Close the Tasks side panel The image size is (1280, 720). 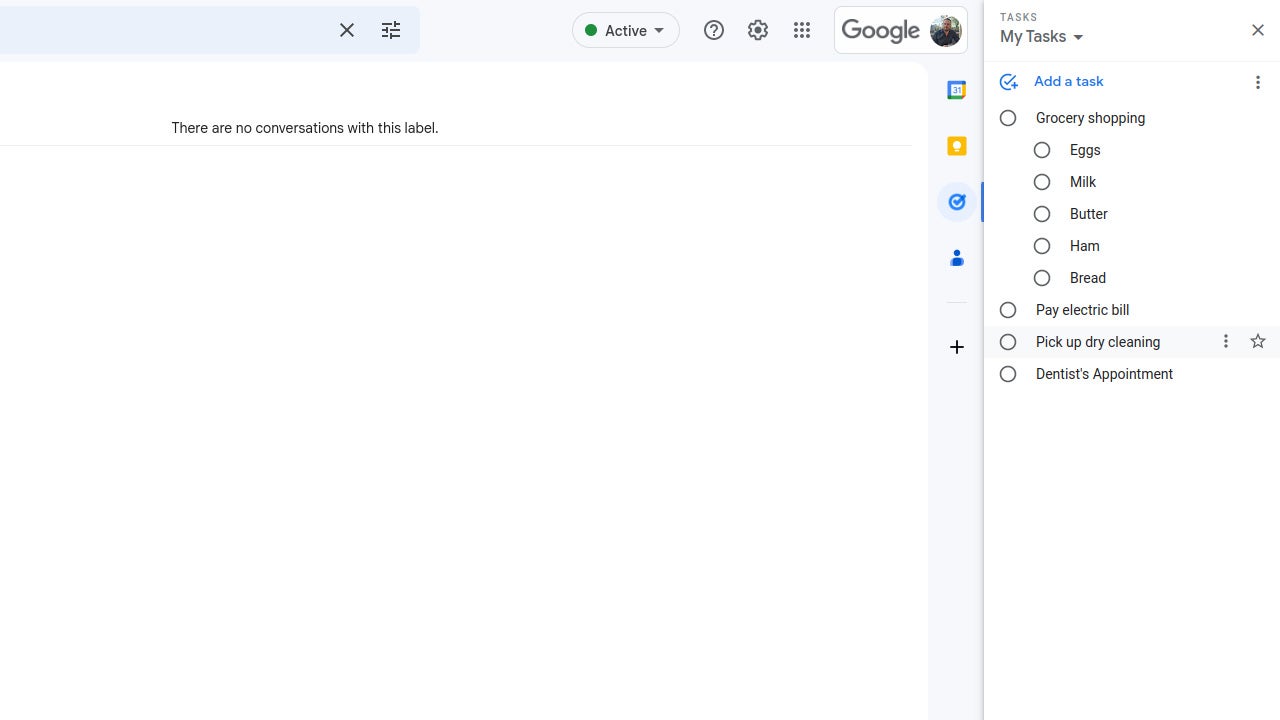[x=1258, y=30]
